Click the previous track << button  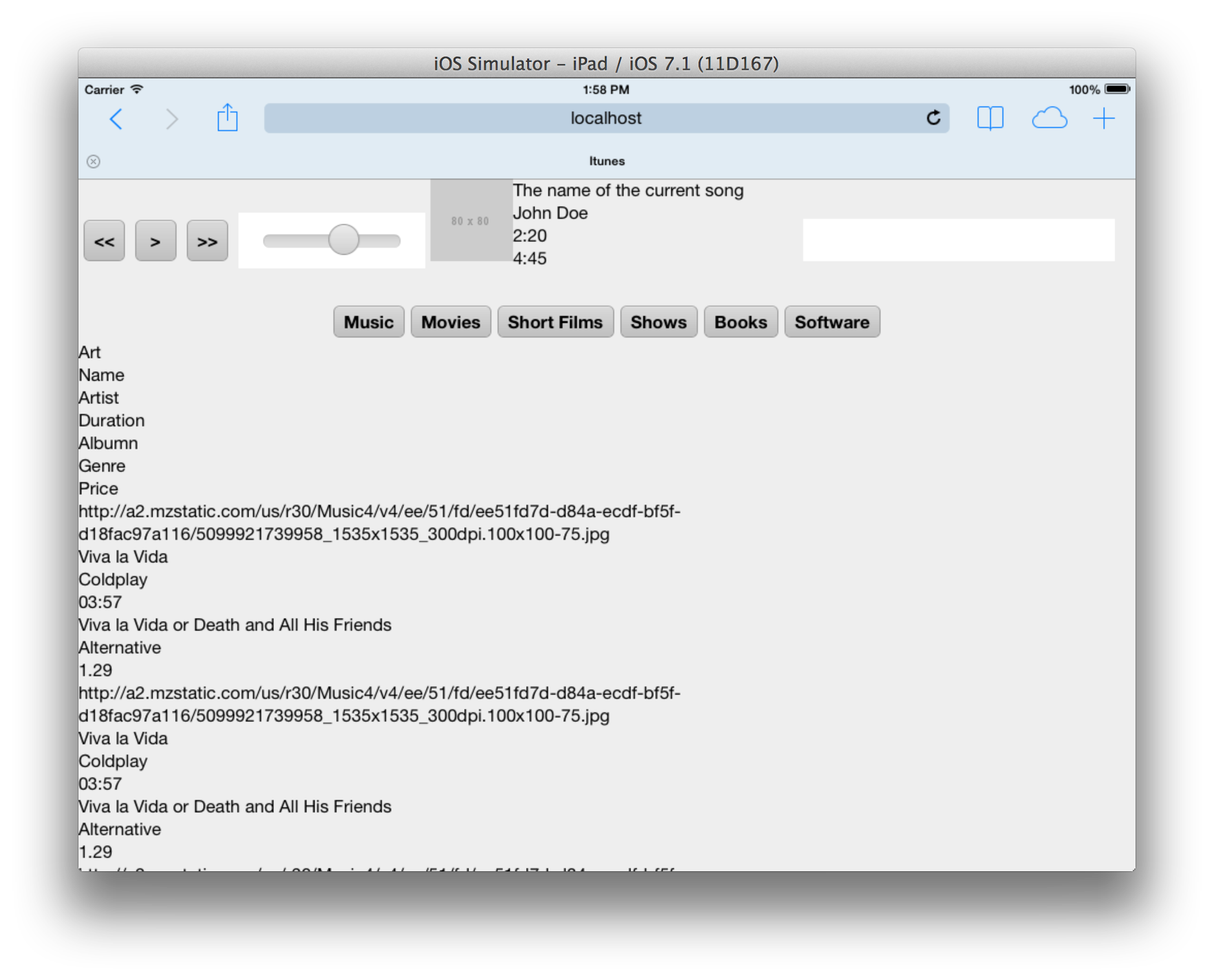pyautogui.click(x=104, y=241)
